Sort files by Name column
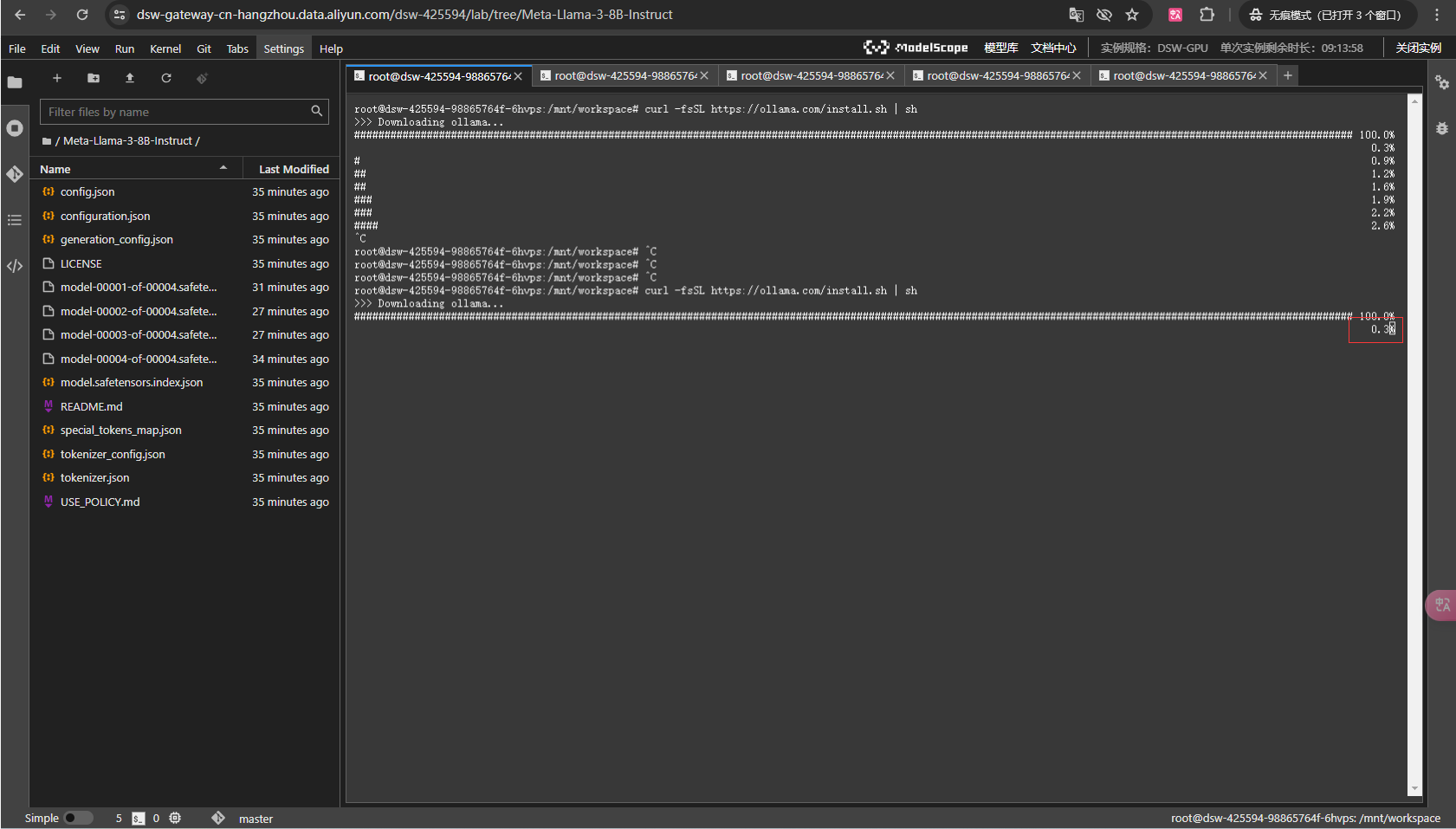This screenshot has width=1456, height=829. (x=135, y=169)
